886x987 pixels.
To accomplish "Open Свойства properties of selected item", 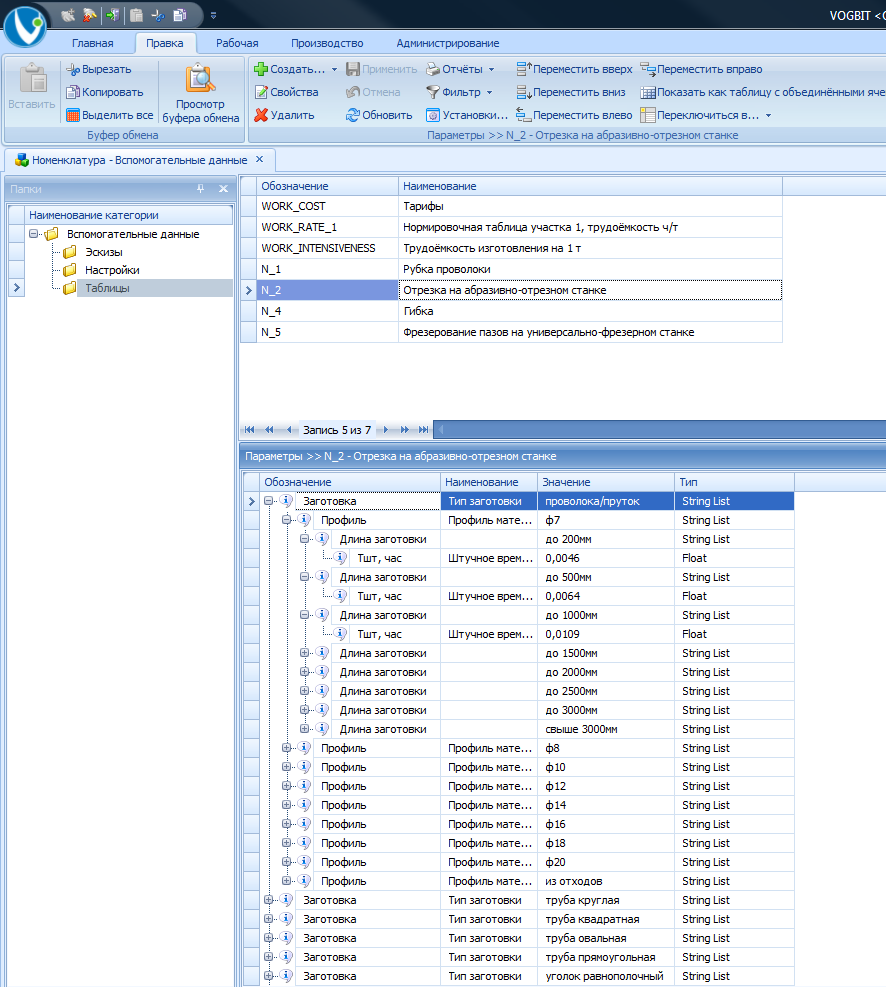I will tap(286, 92).
